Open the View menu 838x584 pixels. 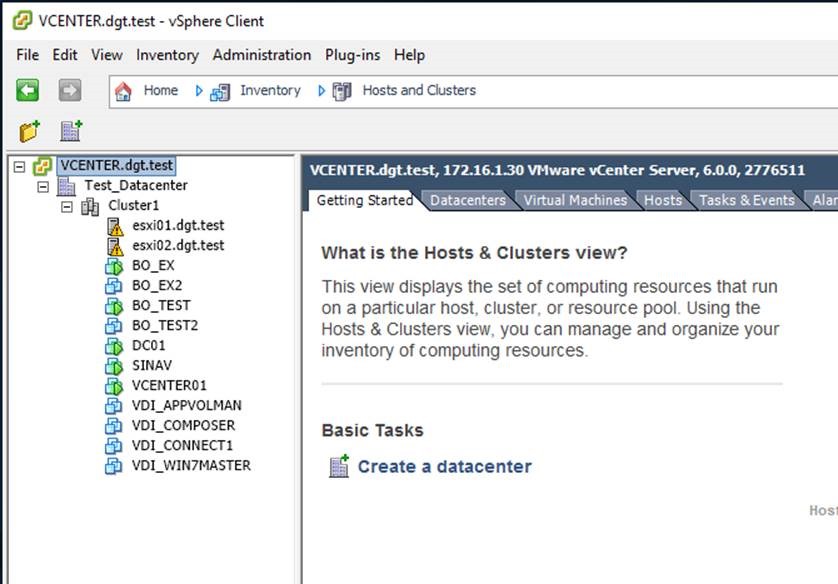click(x=106, y=55)
